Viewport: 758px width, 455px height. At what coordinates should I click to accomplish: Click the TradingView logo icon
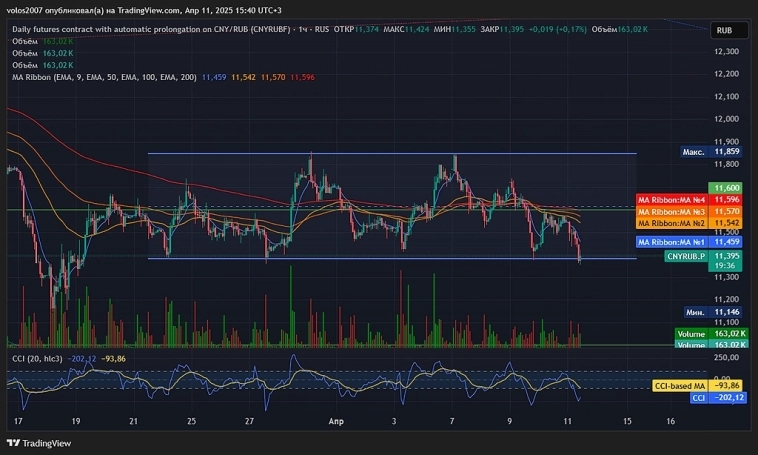coord(14,443)
